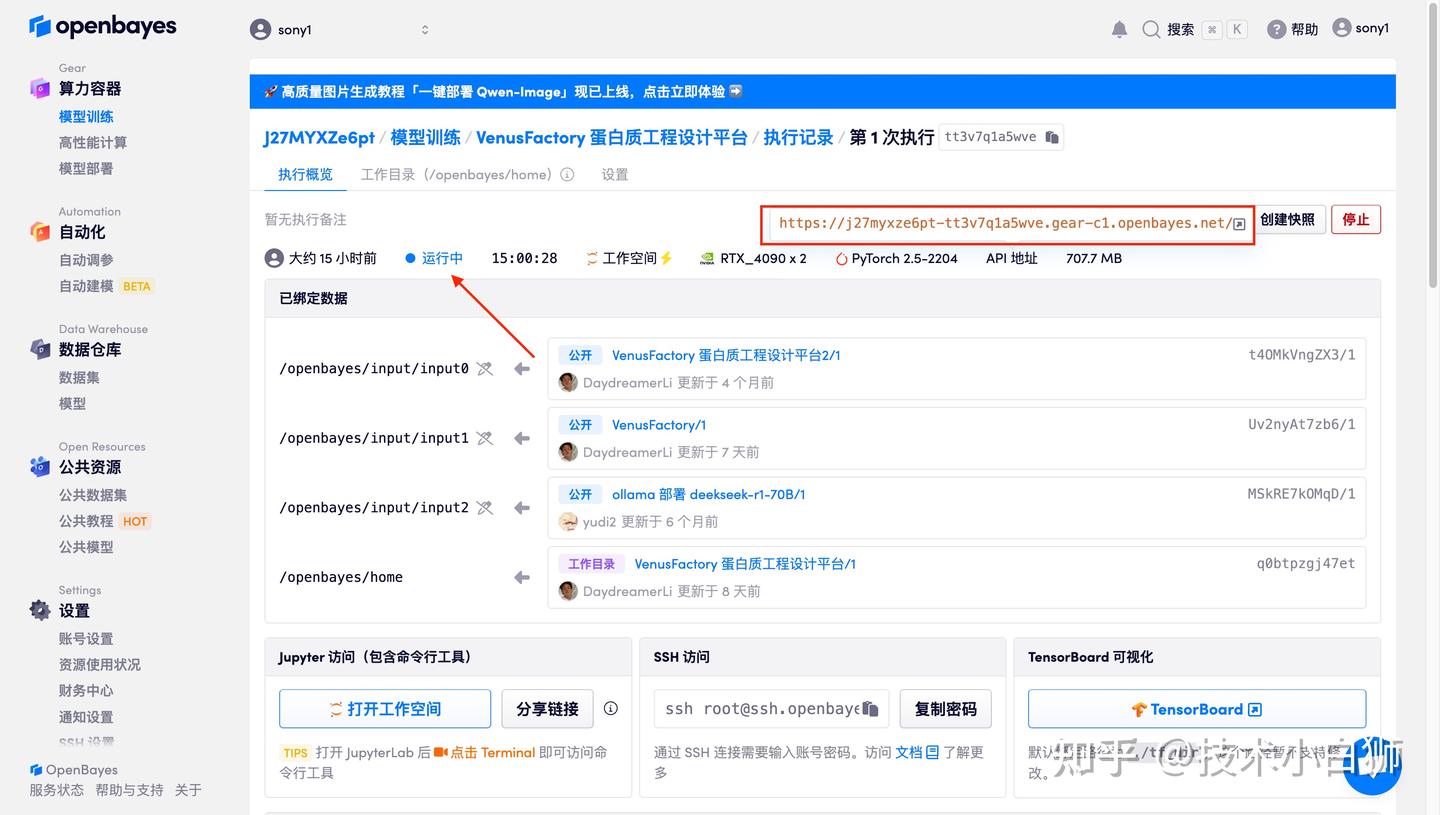The width and height of the screenshot is (1440, 815).
Task: Switch to the 设置 tab
Action: 615,174
